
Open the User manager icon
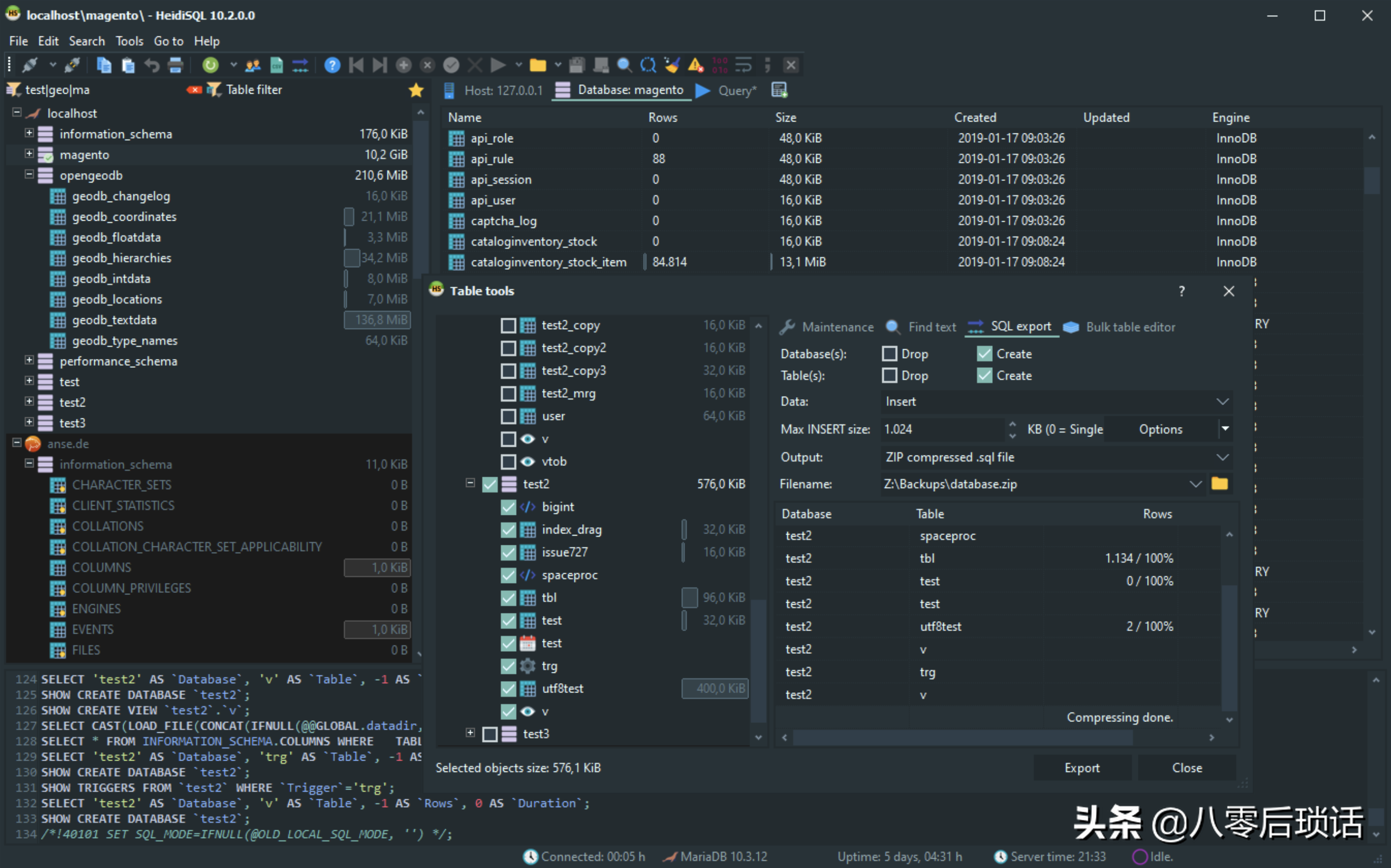click(x=253, y=65)
